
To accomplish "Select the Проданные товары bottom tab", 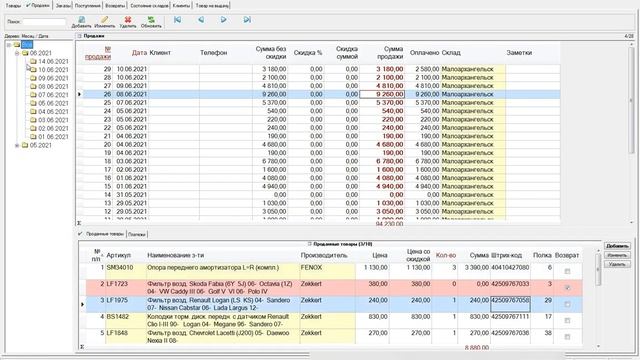I will pos(104,234).
